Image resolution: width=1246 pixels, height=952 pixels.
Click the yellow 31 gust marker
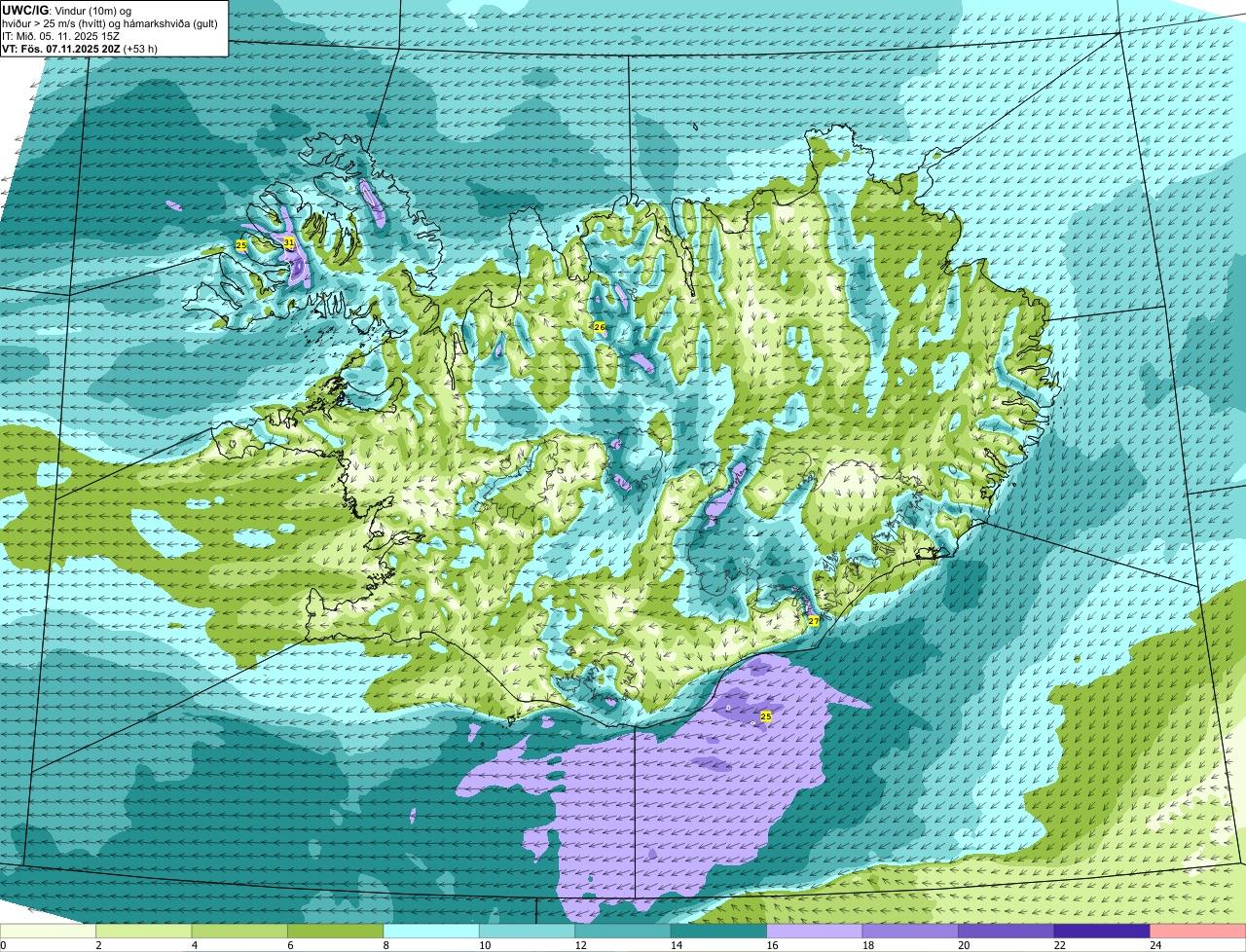point(289,242)
